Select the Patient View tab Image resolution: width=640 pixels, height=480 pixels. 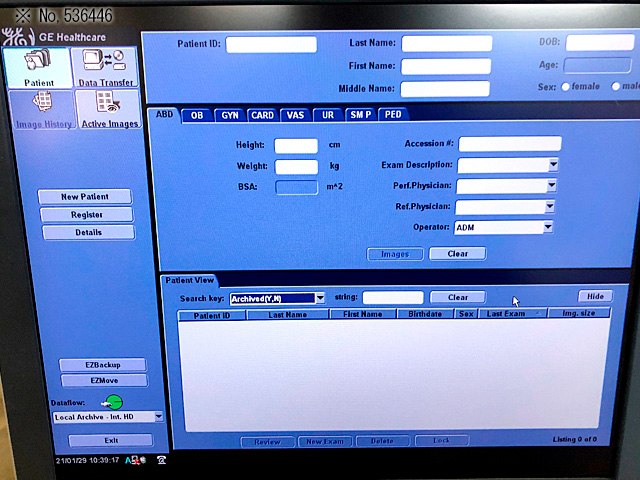(x=189, y=280)
